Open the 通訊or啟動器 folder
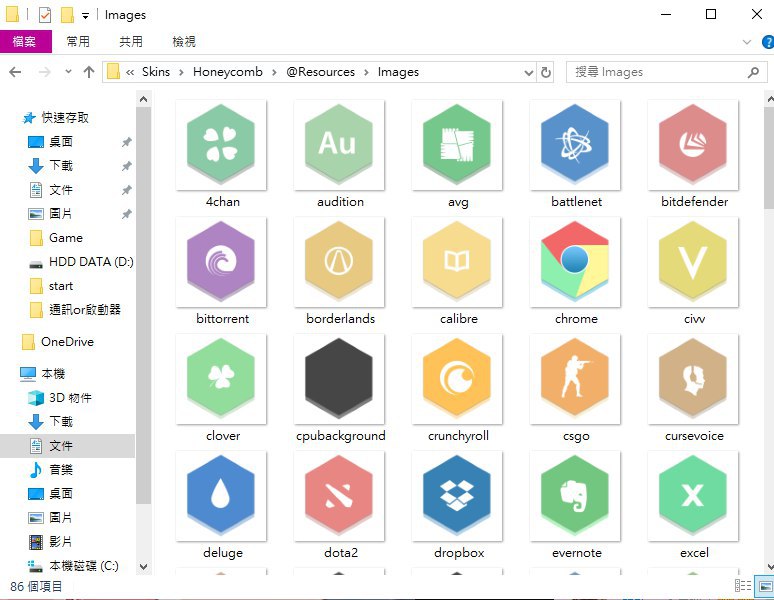 tap(84, 310)
